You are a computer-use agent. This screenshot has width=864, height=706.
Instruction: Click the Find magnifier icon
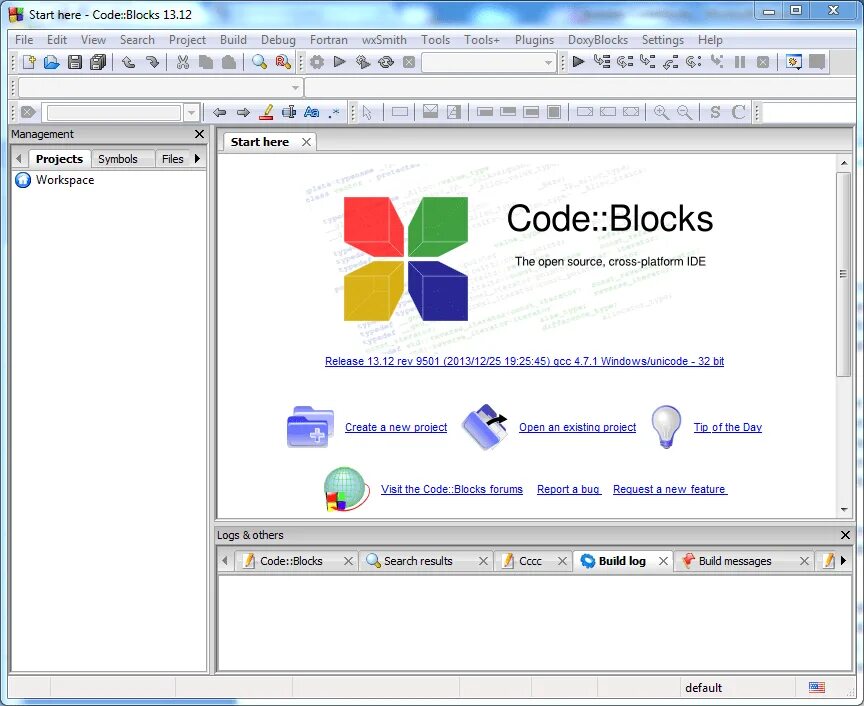[259, 62]
